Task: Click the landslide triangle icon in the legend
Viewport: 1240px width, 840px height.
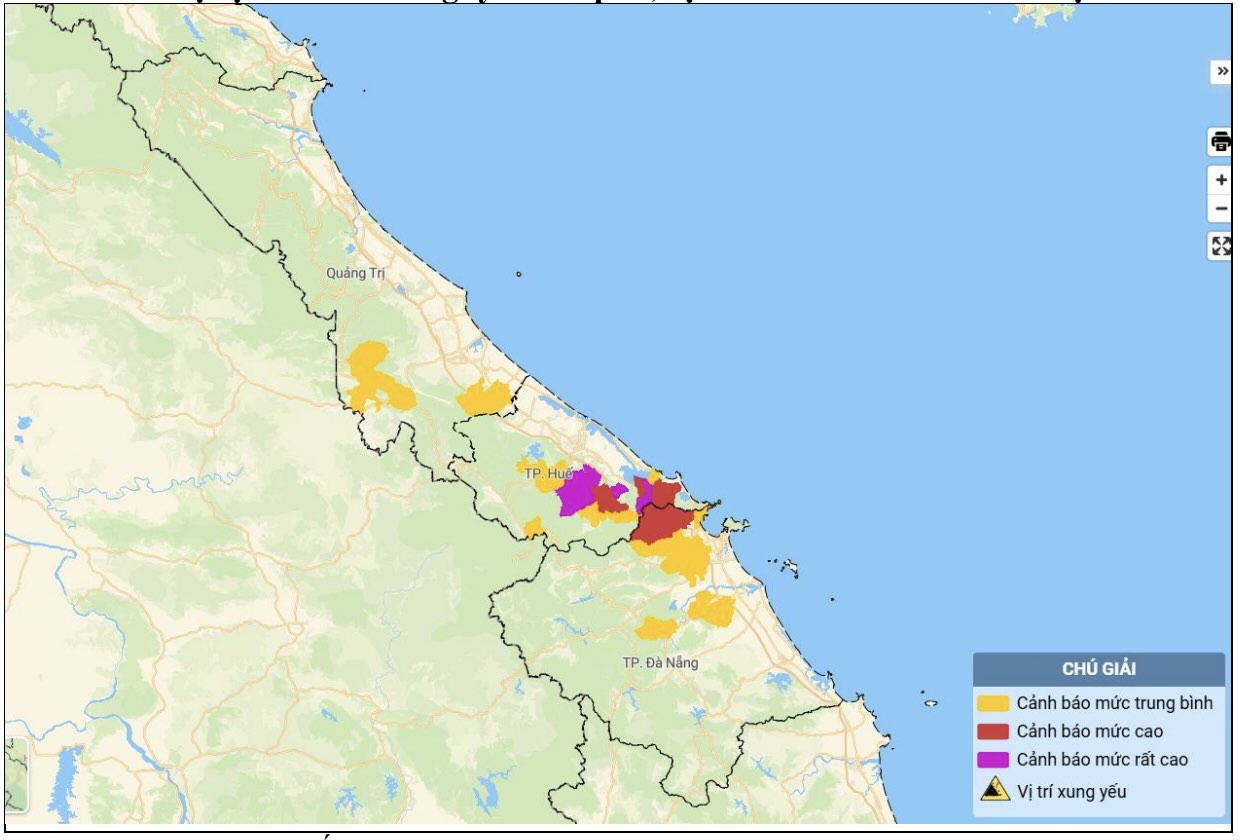Action: click(995, 791)
